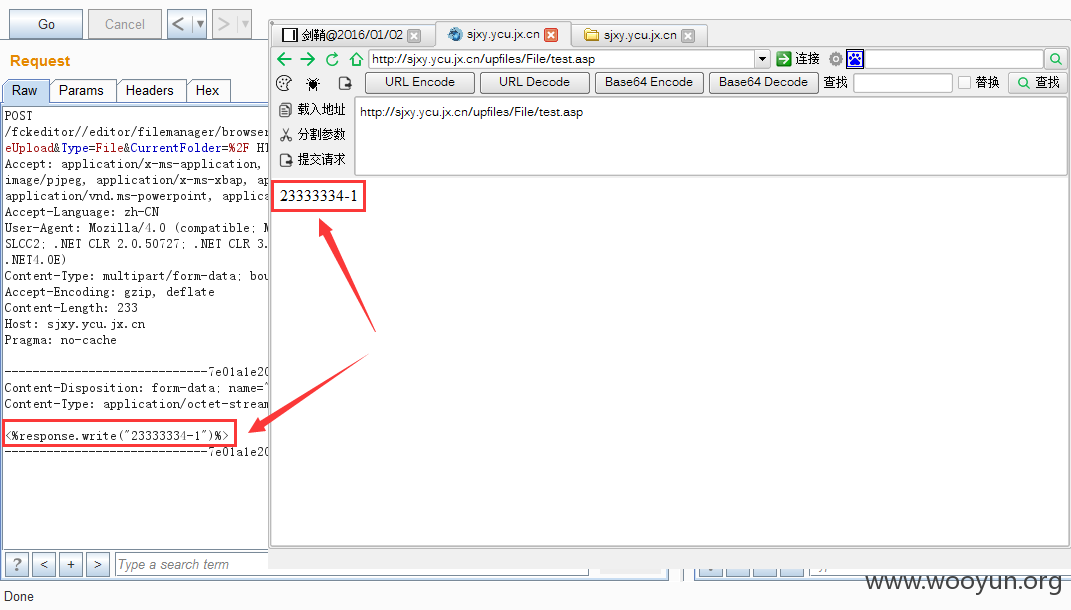Screen dimensions: 1071x610
Task: Click the browser forward arrow icon
Action: [x=308, y=59]
